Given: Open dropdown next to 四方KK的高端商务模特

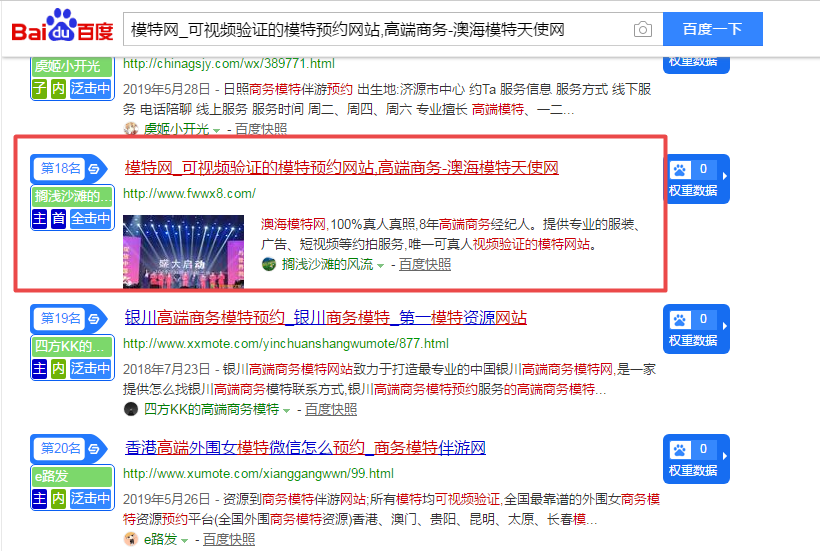Looking at the screenshot, I should pos(287,411).
